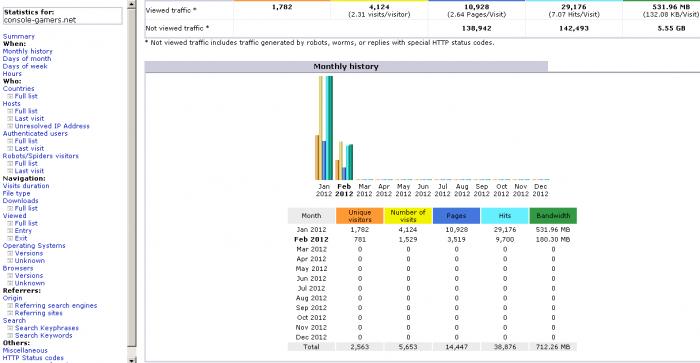This screenshot has width=700, height=363.
Task: Open Unresolved IP Address icon link
Action: coord(10,126)
